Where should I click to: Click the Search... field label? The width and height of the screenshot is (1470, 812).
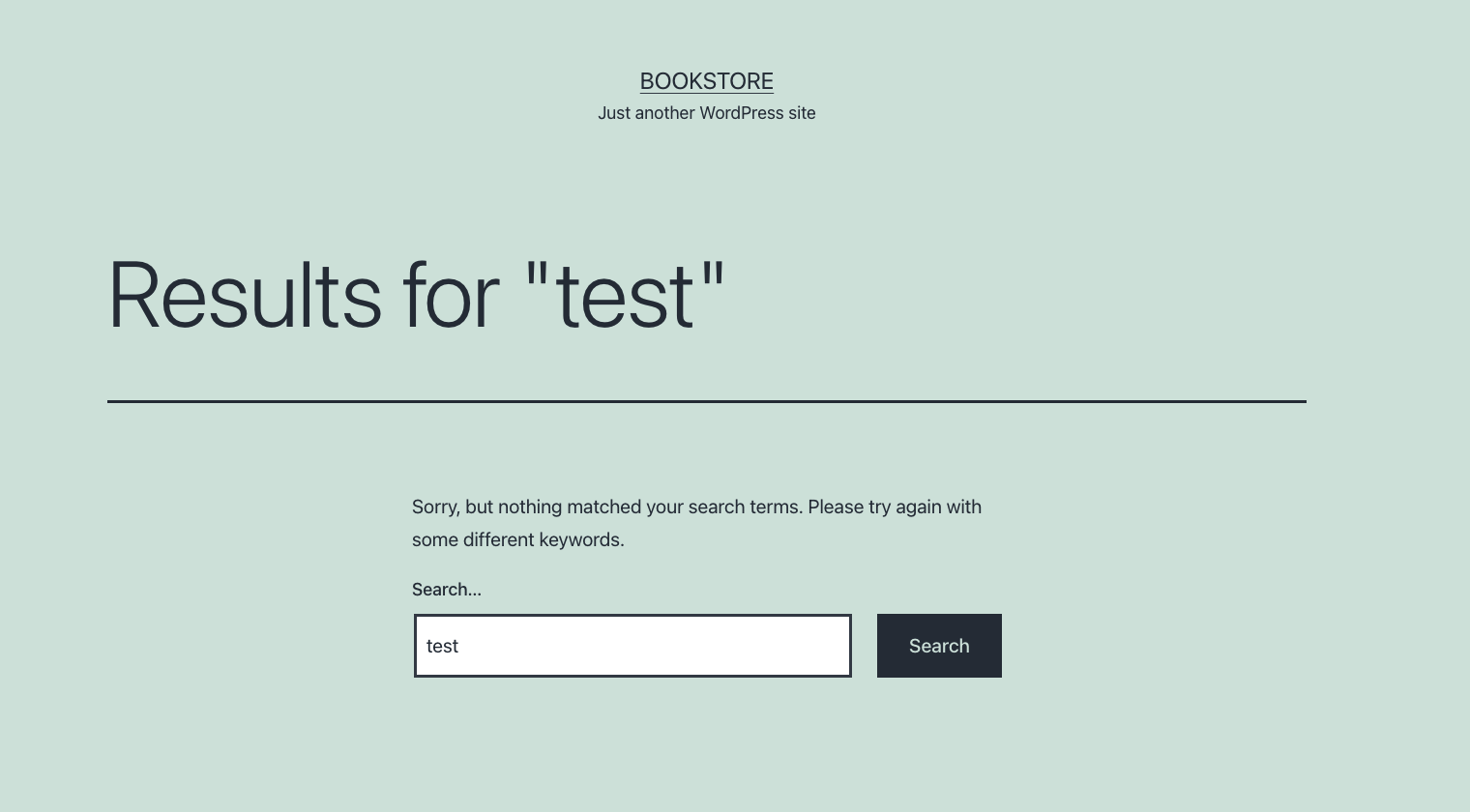click(x=446, y=589)
